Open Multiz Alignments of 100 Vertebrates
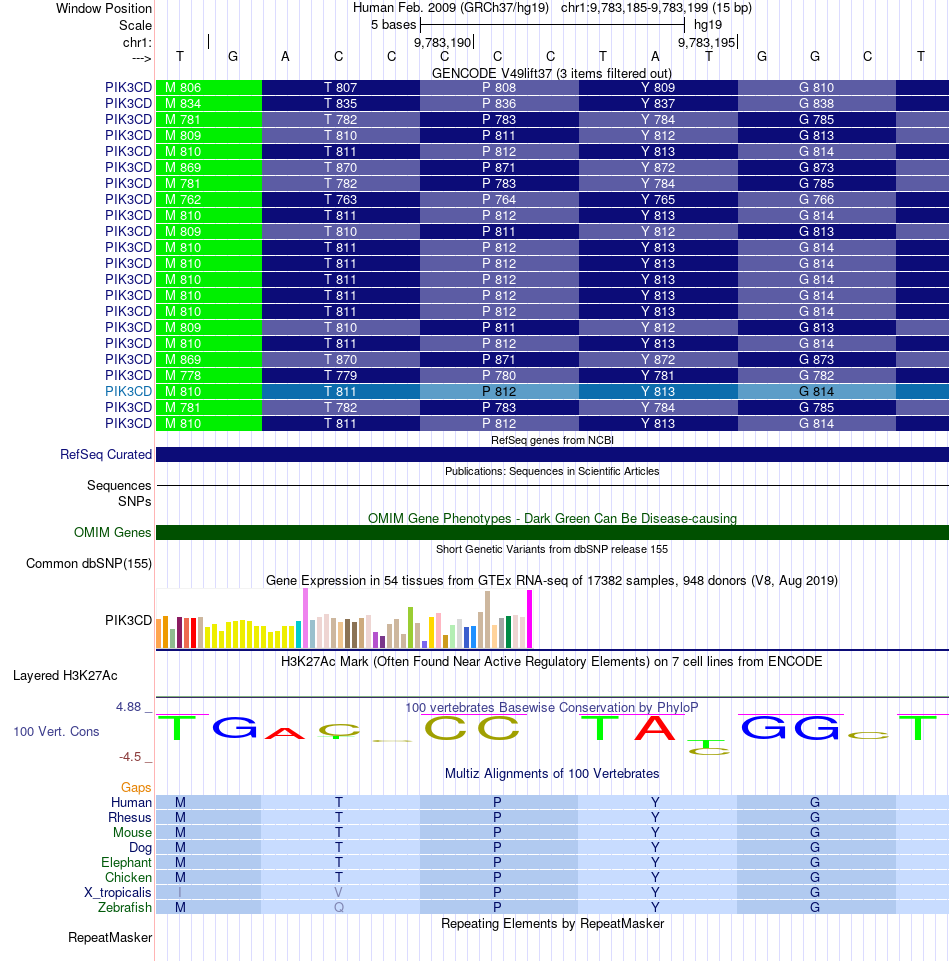 click(x=552, y=773)
